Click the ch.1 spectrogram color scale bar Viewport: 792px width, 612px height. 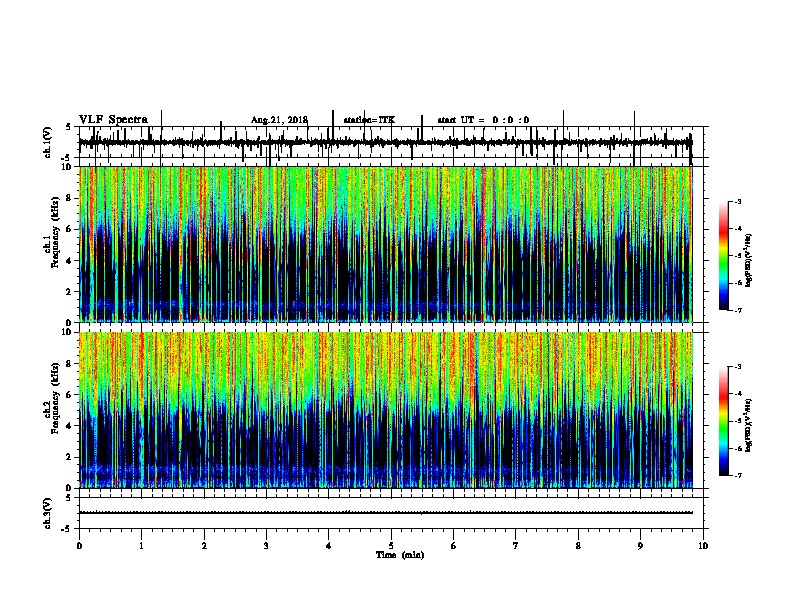pyautogui.click(x=724, y=255)
